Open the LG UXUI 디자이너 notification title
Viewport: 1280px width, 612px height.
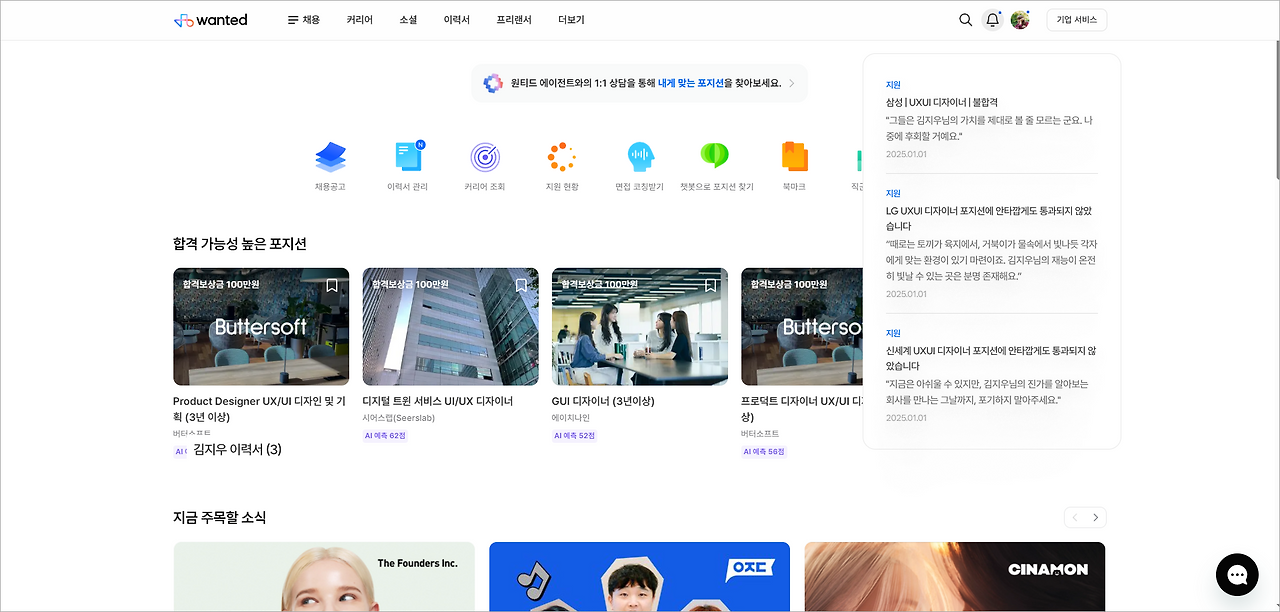(x=989, y=218)
